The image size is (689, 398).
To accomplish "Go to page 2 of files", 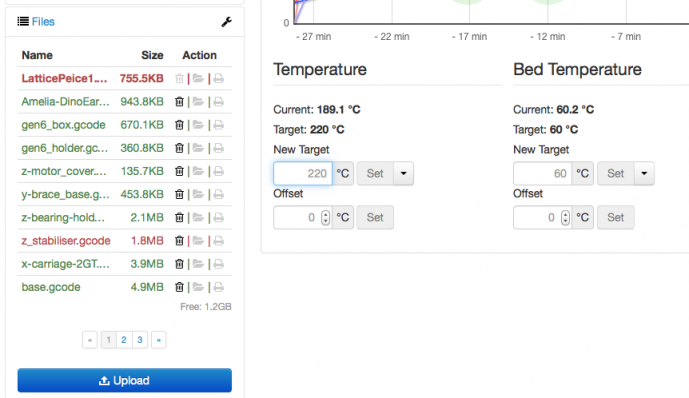I will 124,340.
